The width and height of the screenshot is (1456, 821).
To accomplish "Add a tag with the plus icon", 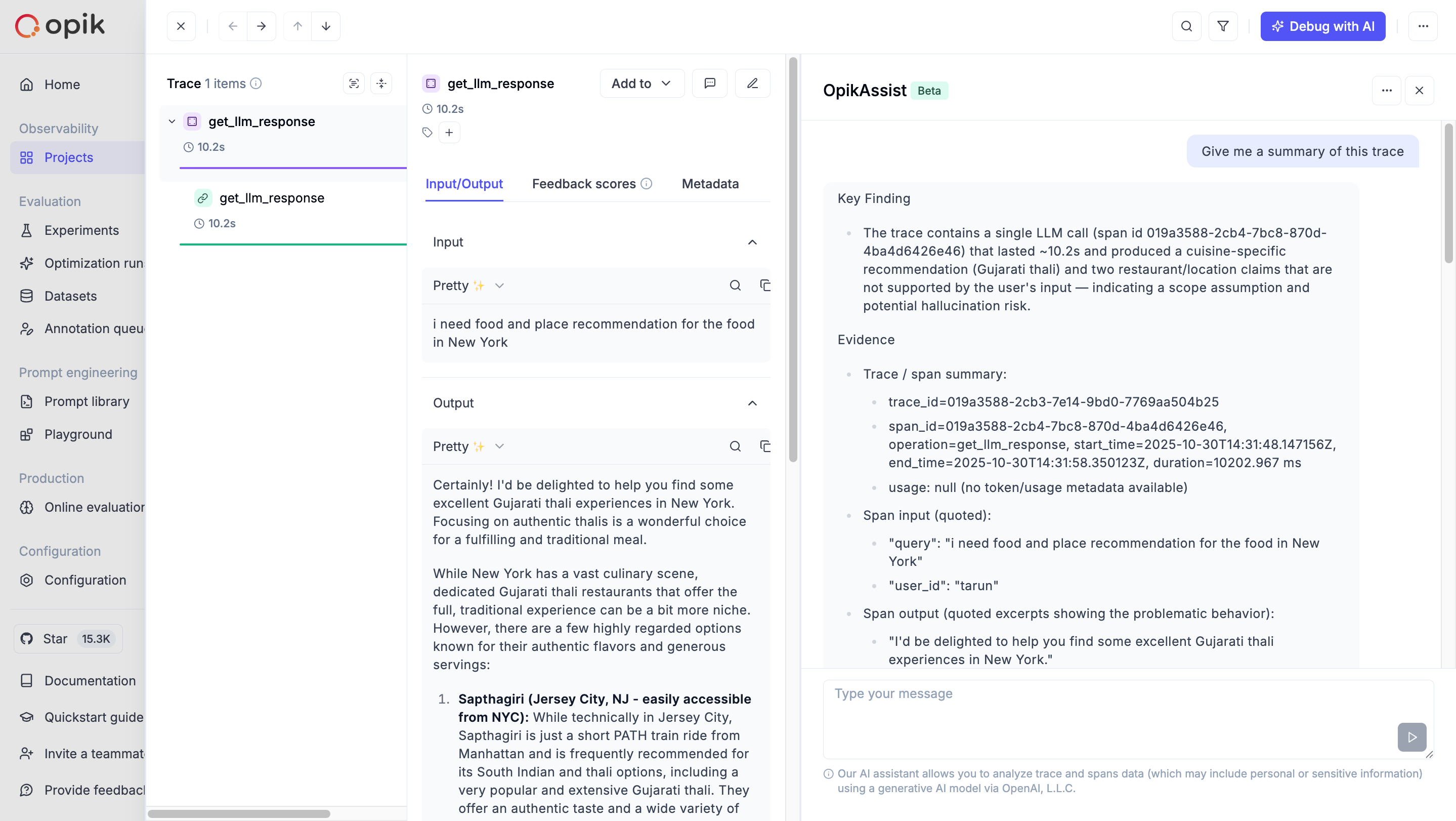I will pos(449,132).
